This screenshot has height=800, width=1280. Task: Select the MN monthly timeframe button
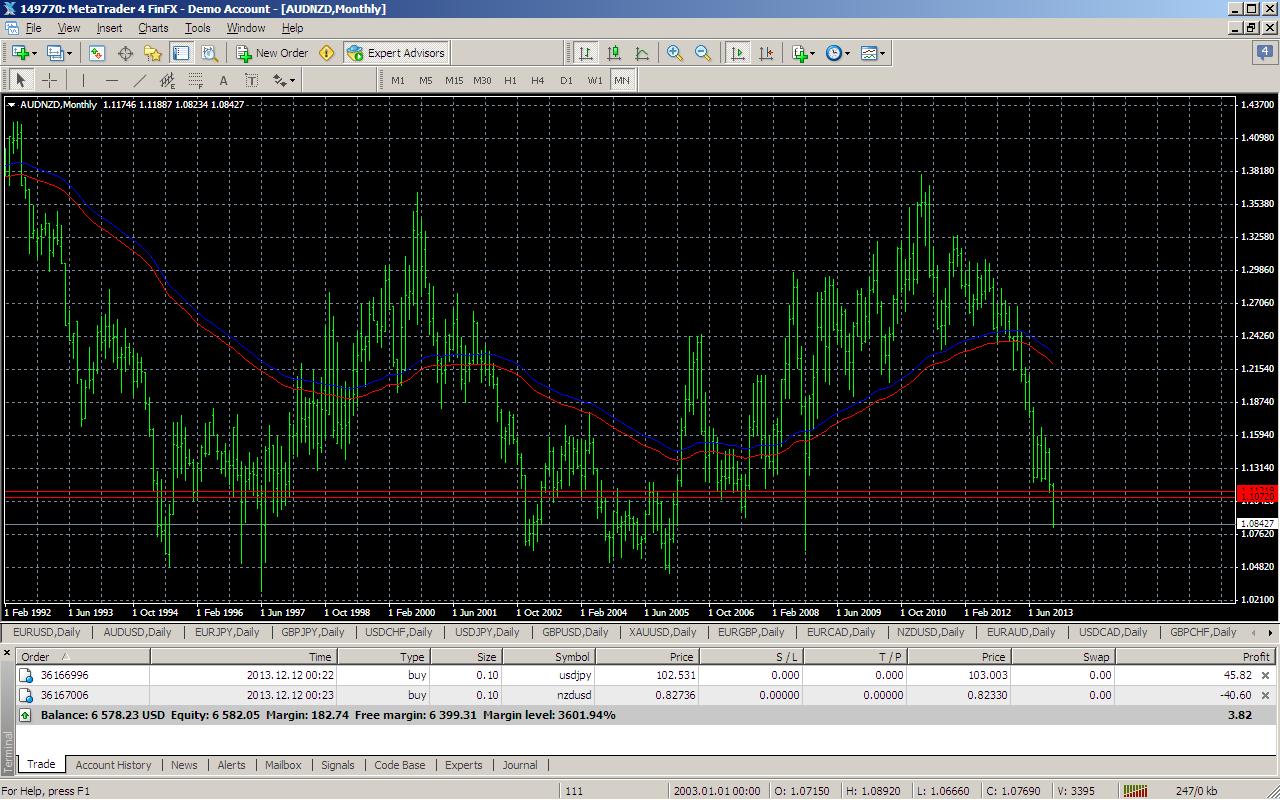(622, 80)
